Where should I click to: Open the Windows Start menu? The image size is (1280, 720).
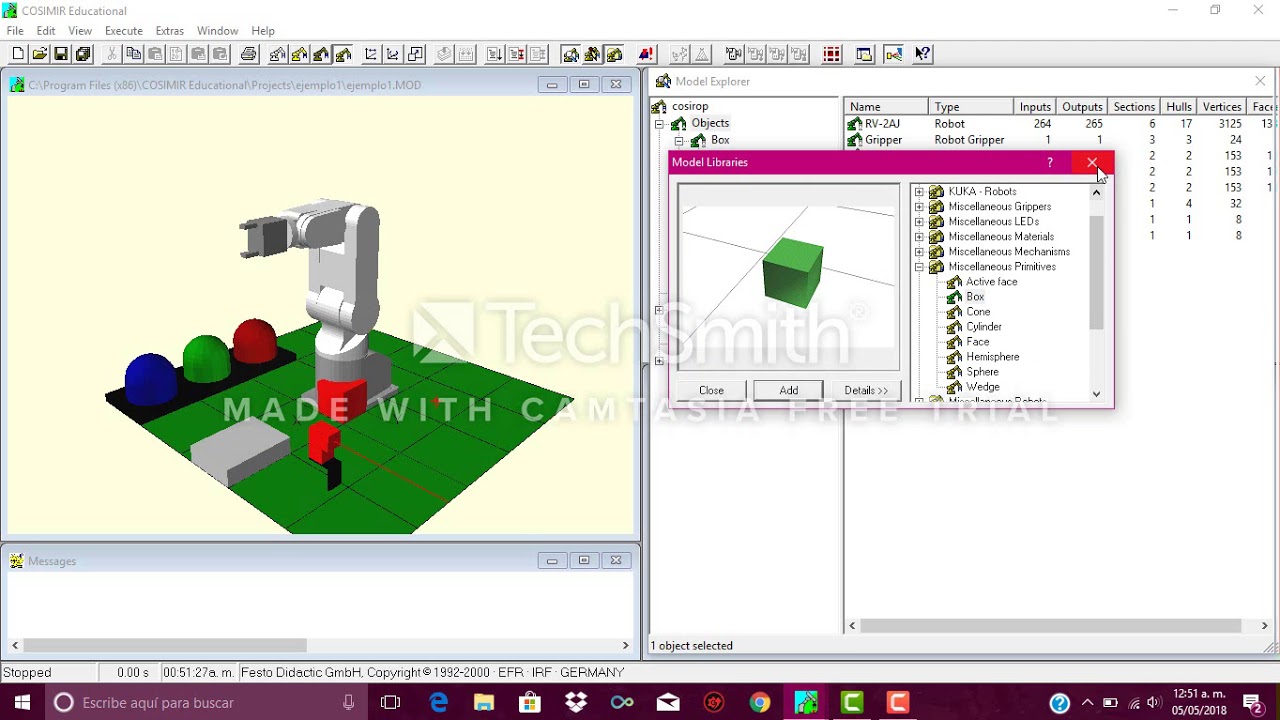click(x=22, y=703)
